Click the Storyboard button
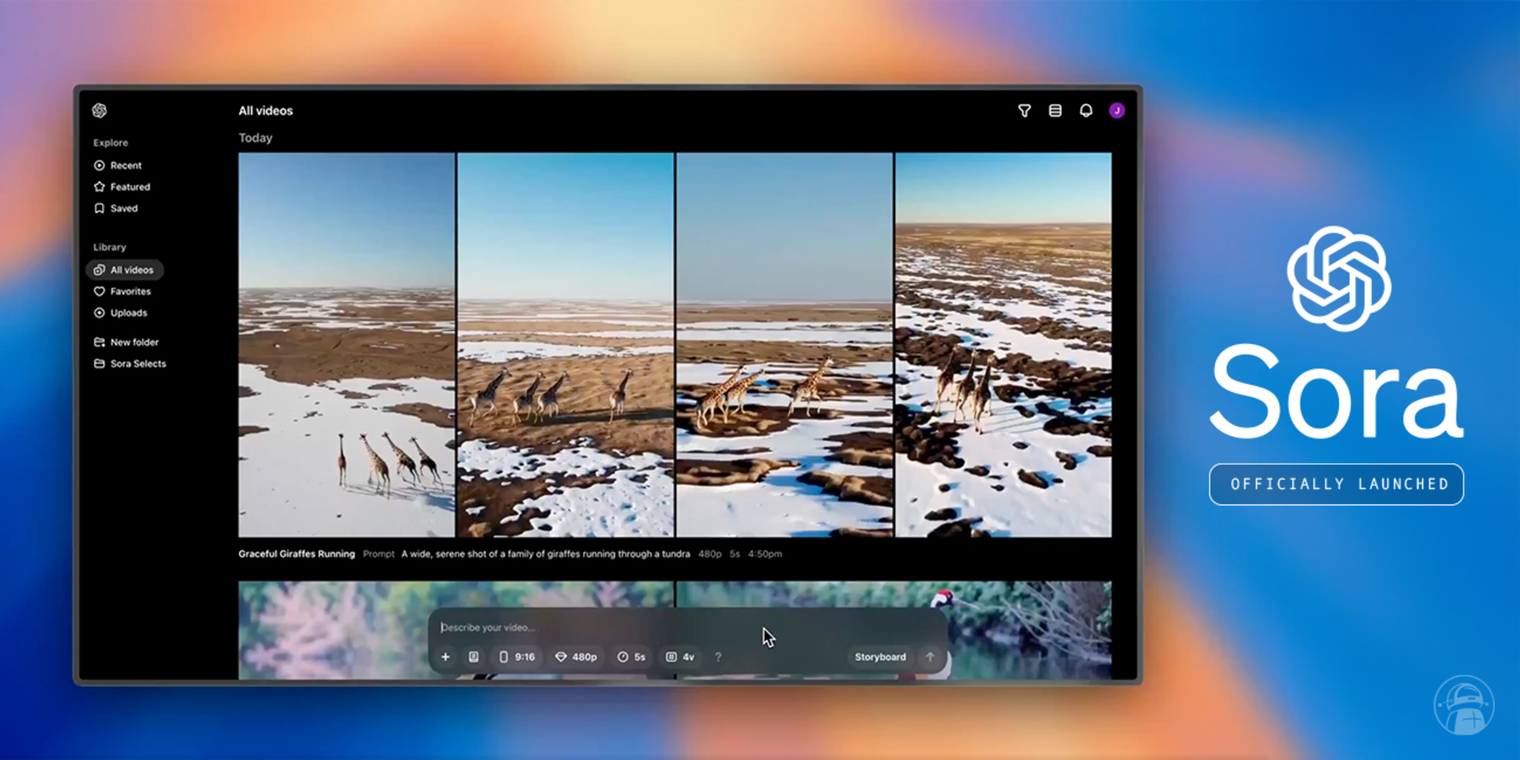The height and width of the screenshot is (760, 1520). tap(880, 657)
